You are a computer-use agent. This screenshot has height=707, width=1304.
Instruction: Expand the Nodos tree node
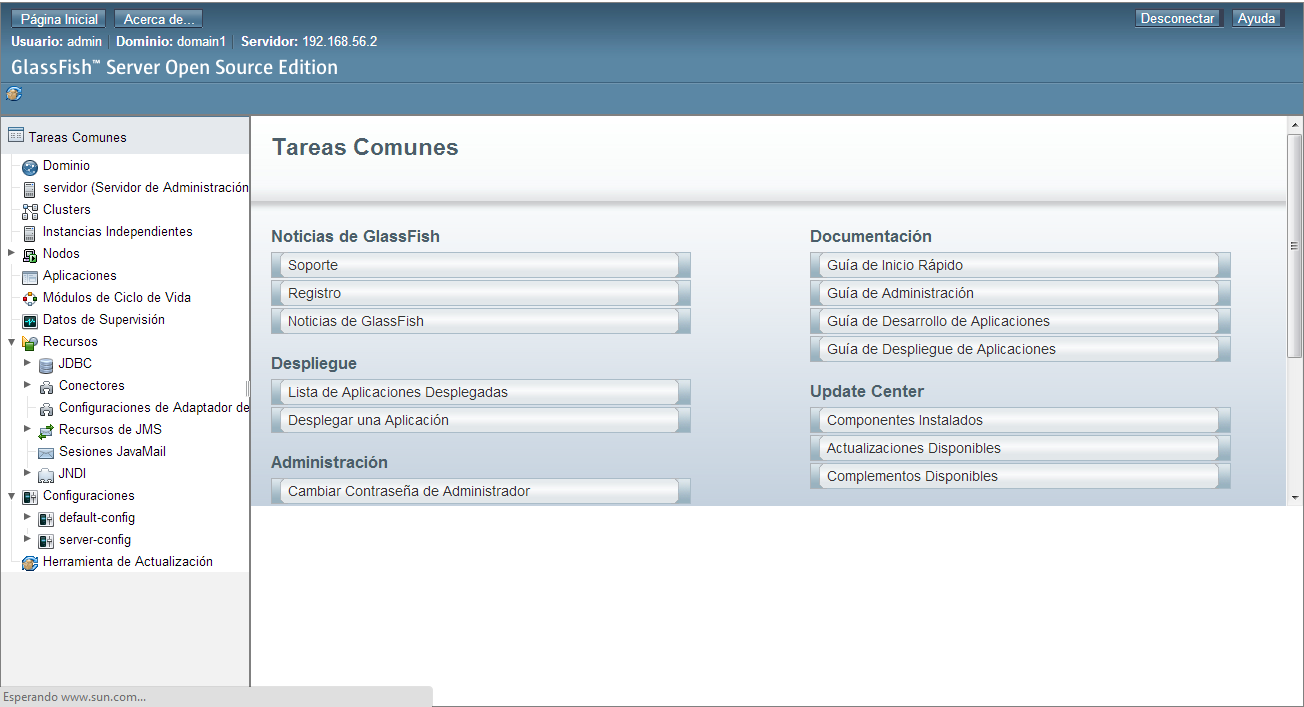pyautogui.click(x=12, y=253)
